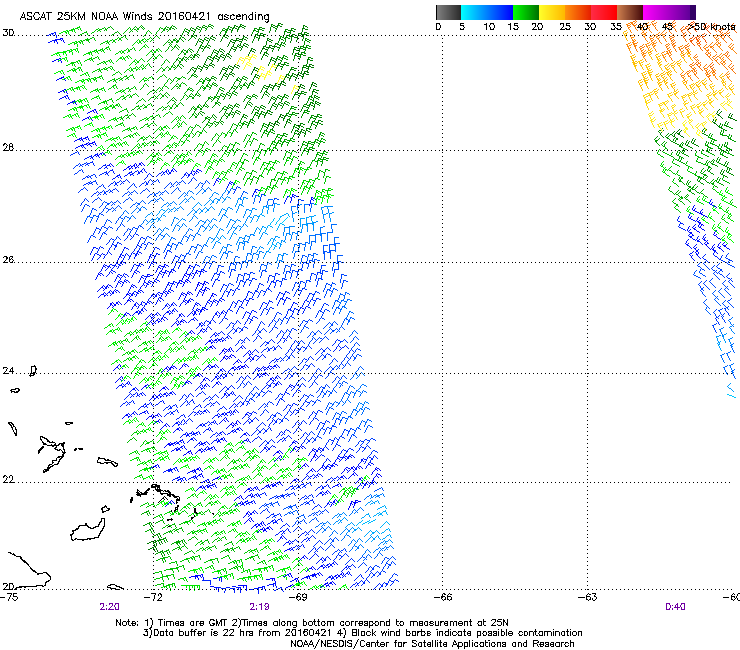
Task: Click the legend label 25
Action: pos(565,27)
